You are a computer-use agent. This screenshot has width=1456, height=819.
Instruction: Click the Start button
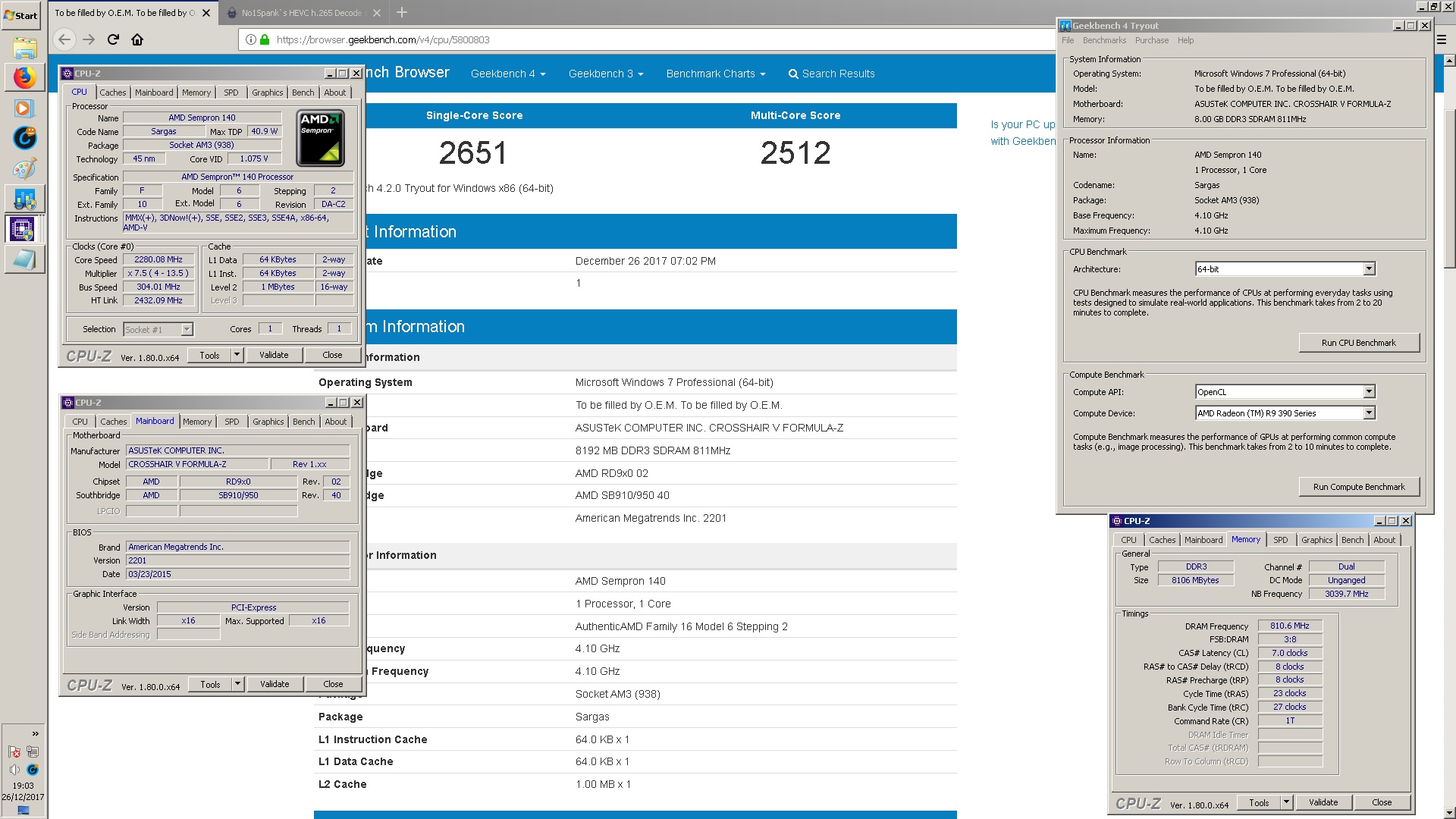point(20,15)
